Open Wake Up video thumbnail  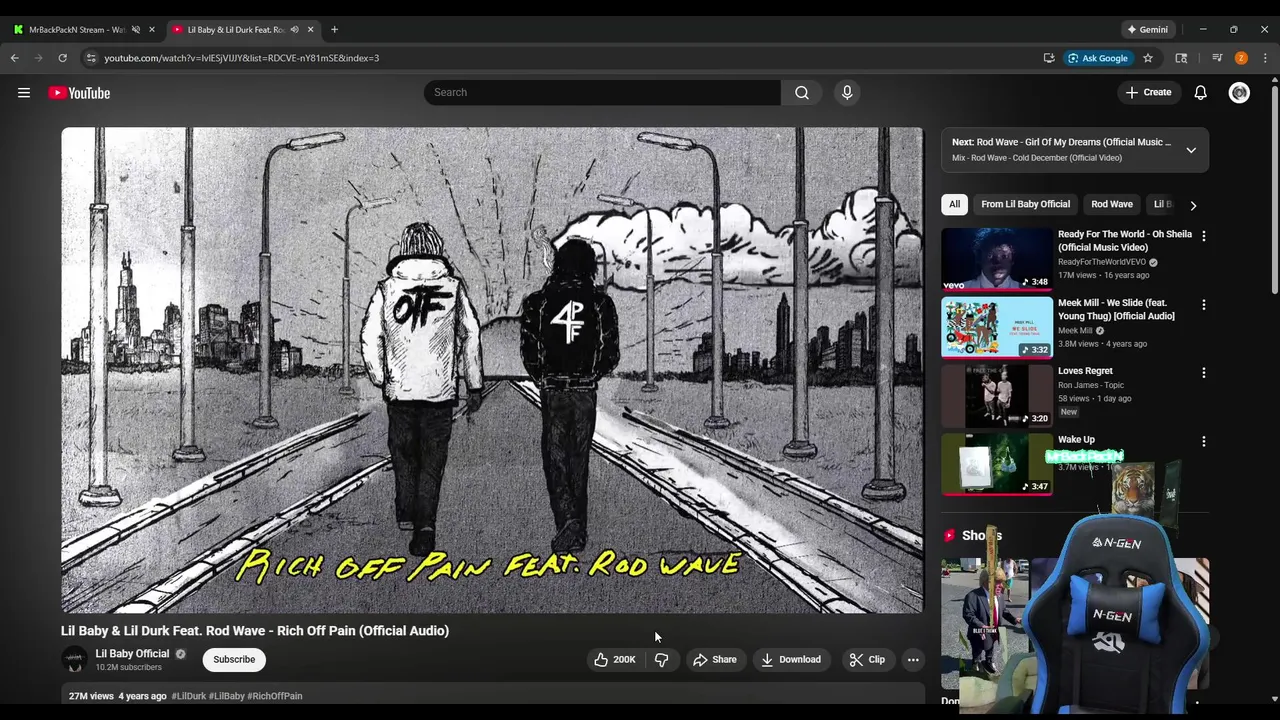997,464
